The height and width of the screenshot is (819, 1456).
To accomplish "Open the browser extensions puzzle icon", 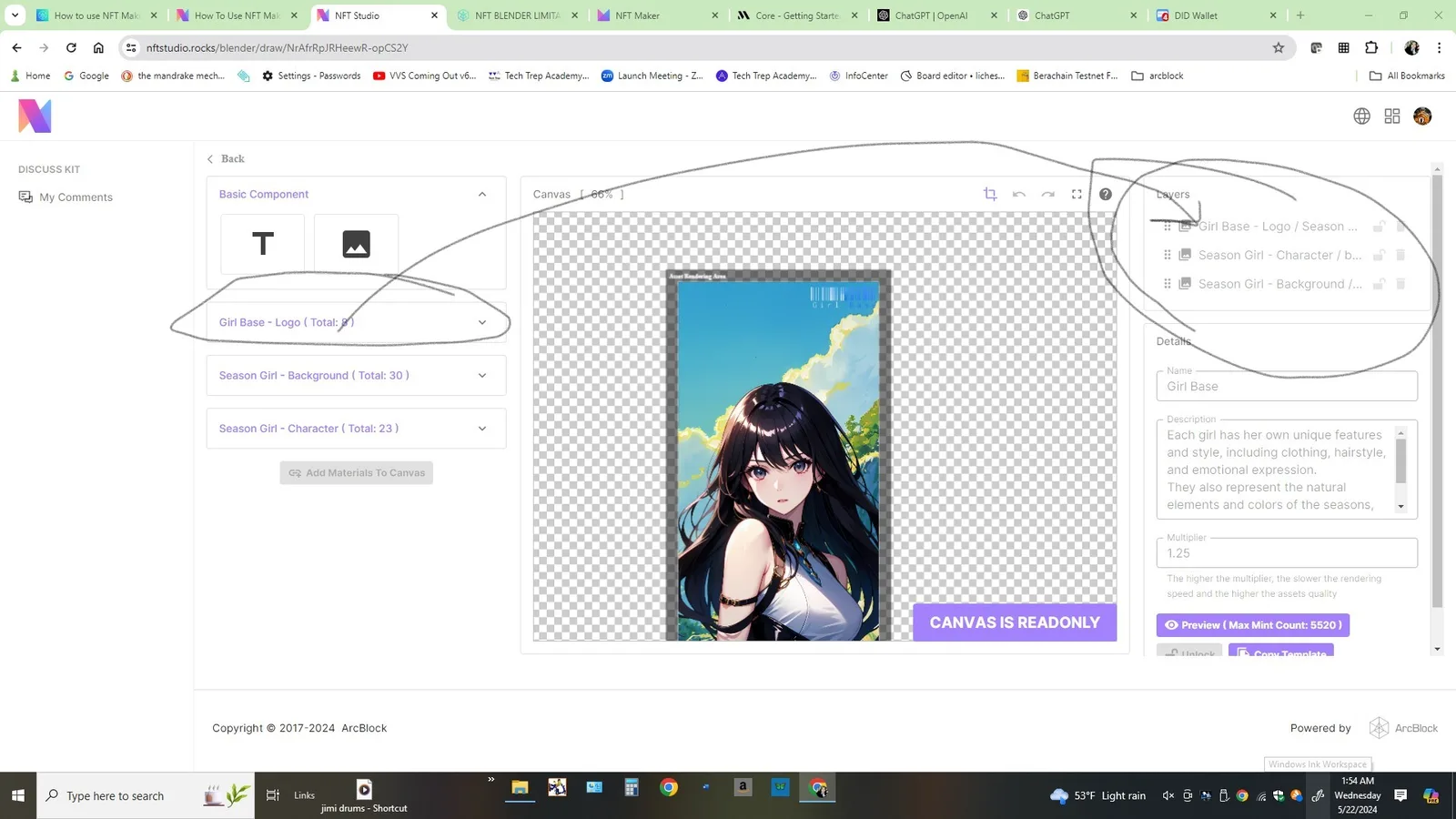I will click(x=1371, y=47).
